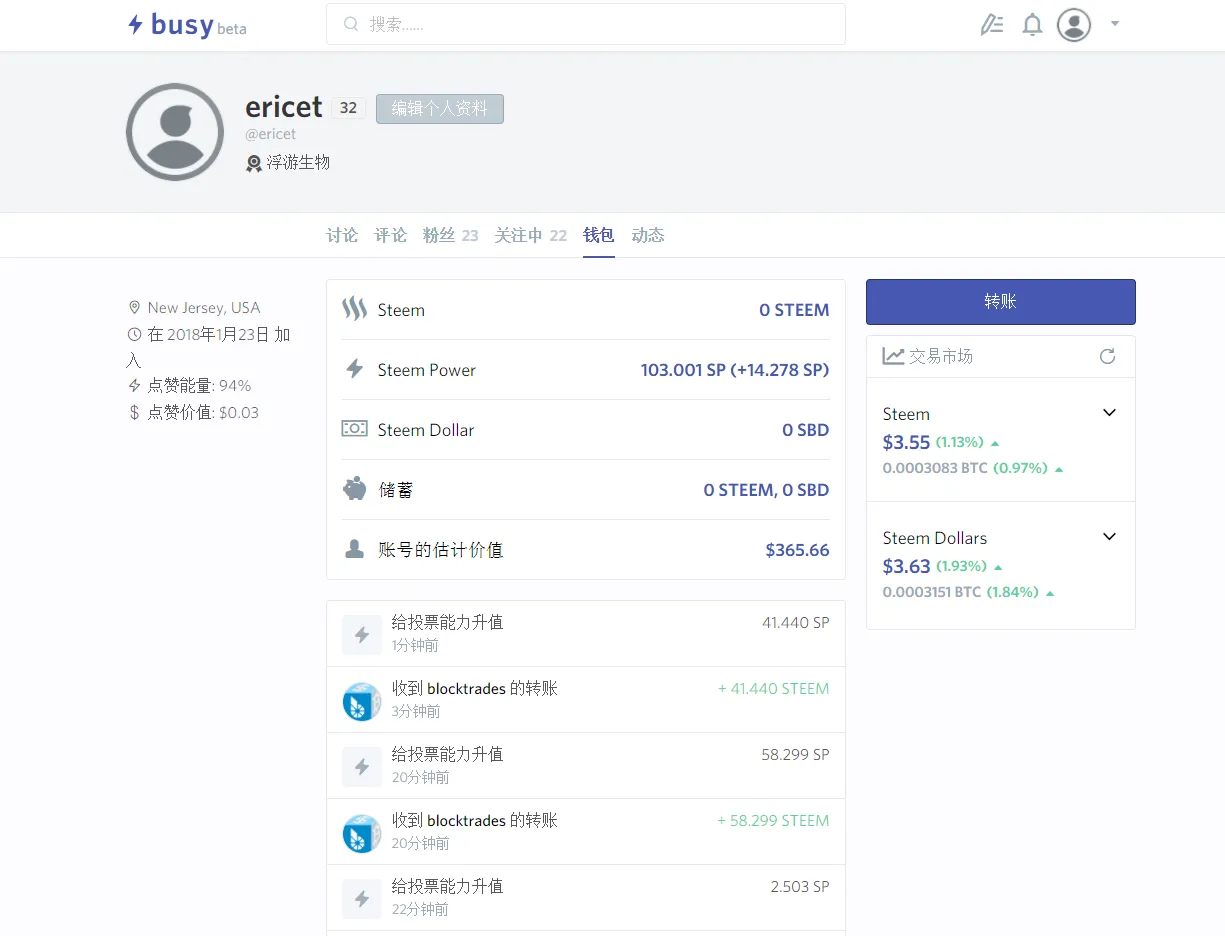Click the busy beta logo
The image size is (1225, 936).
click(x=186, y=25)
